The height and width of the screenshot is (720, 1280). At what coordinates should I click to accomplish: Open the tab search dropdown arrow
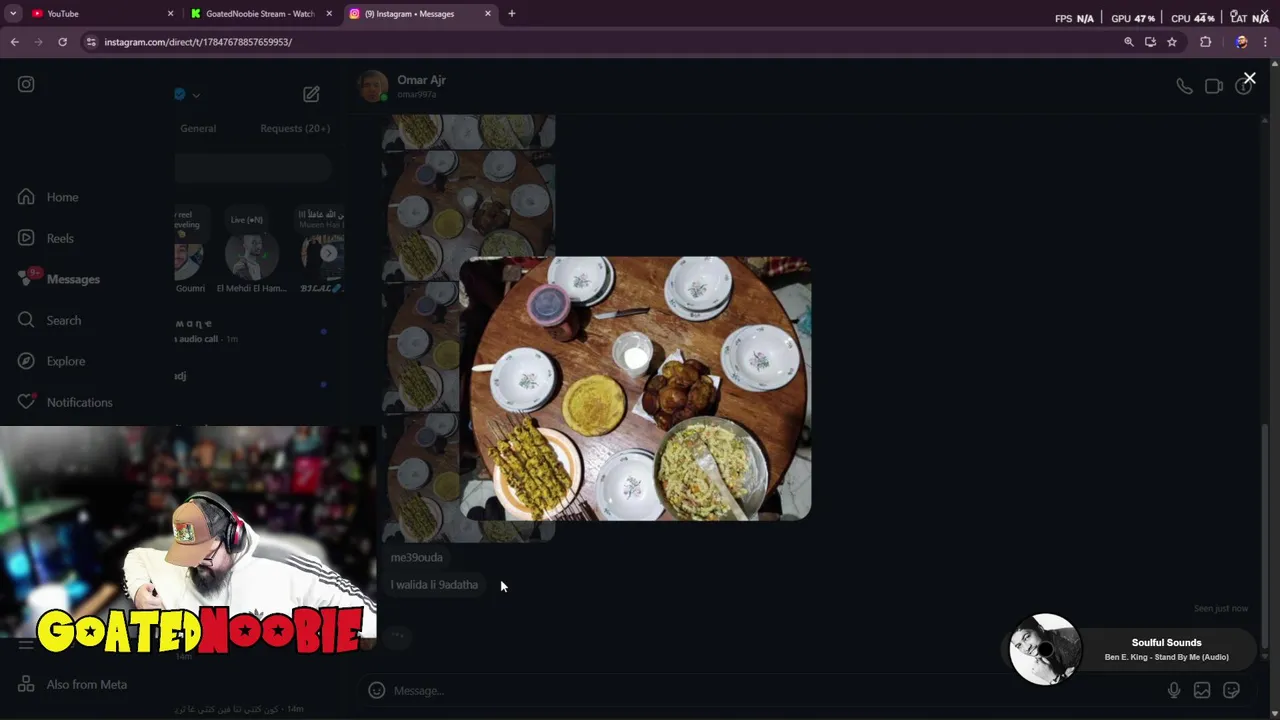point(13,14)
